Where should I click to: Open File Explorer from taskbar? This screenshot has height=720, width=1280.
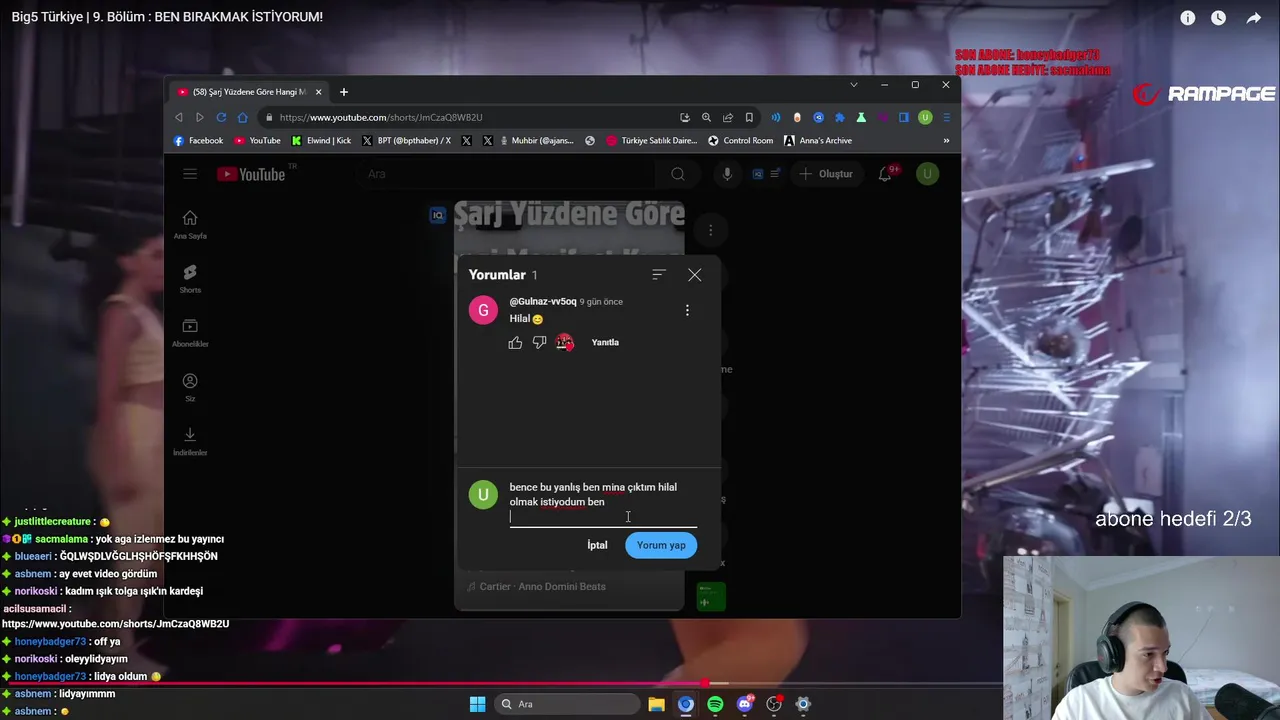pos(656,704)
